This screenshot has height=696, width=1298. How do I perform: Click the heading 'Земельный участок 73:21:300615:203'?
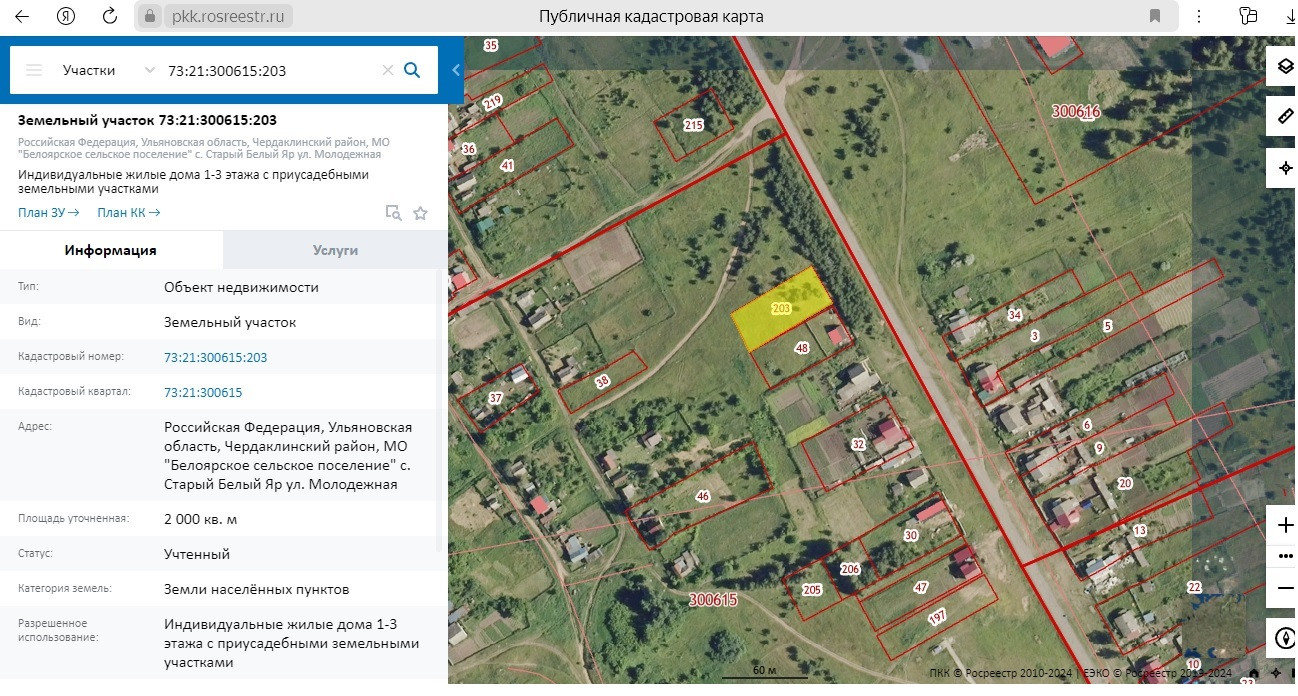[x=147, y=120]
